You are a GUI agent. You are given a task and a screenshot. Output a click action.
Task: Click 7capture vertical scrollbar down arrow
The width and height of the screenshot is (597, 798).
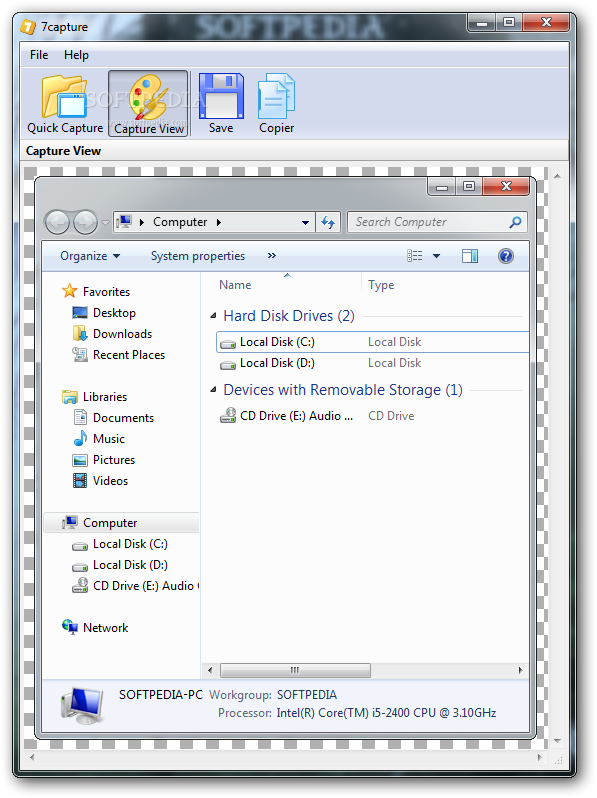(557, 741)
